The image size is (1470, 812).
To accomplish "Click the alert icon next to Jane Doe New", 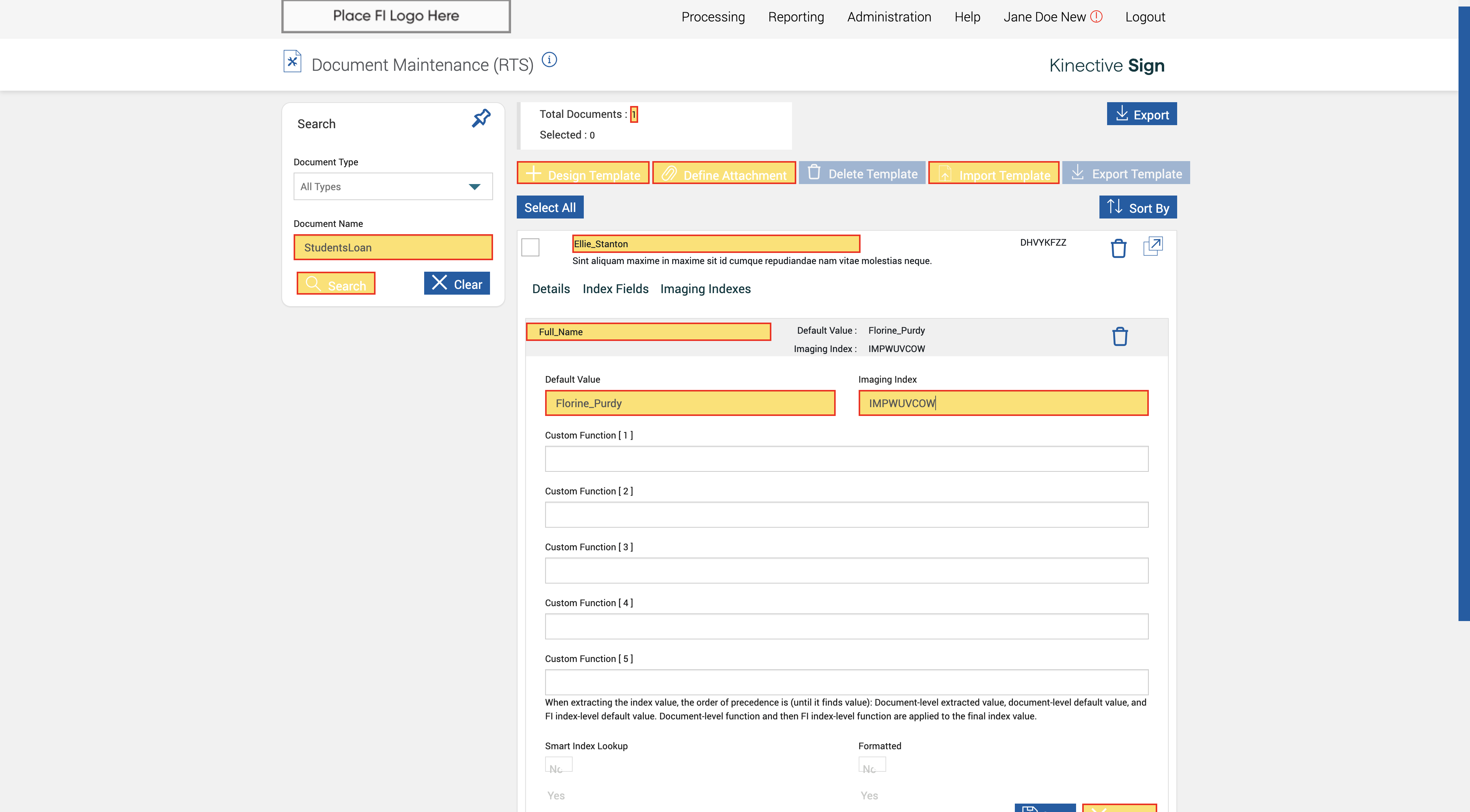I will click(1096, 16).
